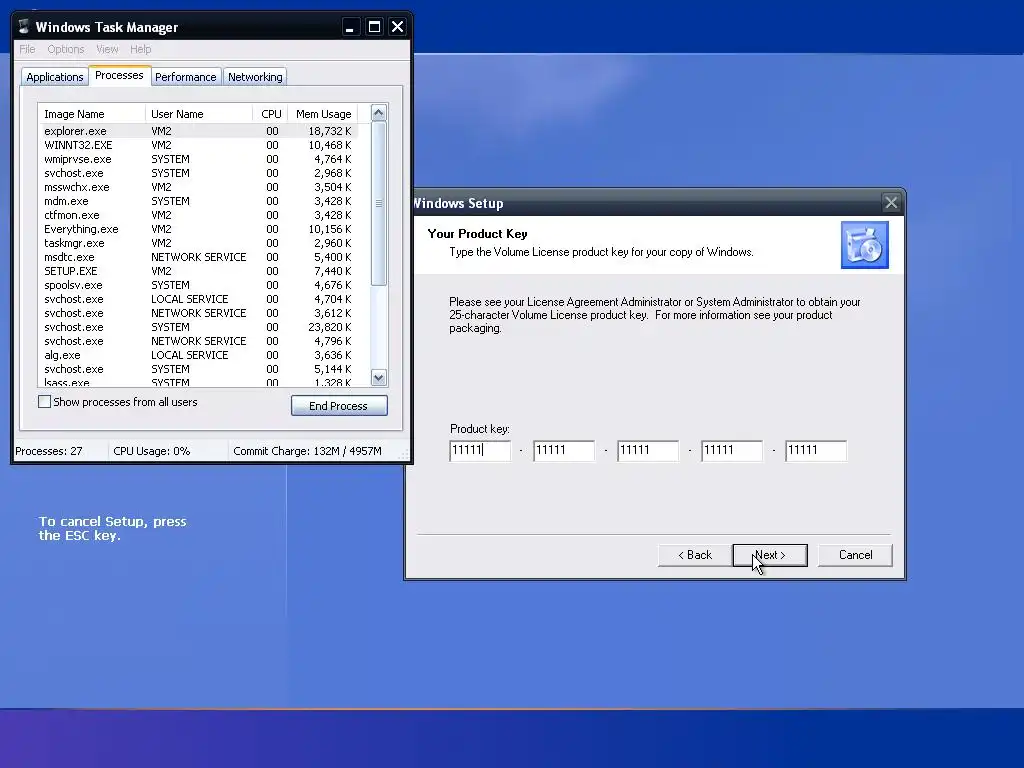The width and height of the screenshot is (1024, 768).
Task: Click the Back button in Windows Setup
Action: [x=695, y=555]
